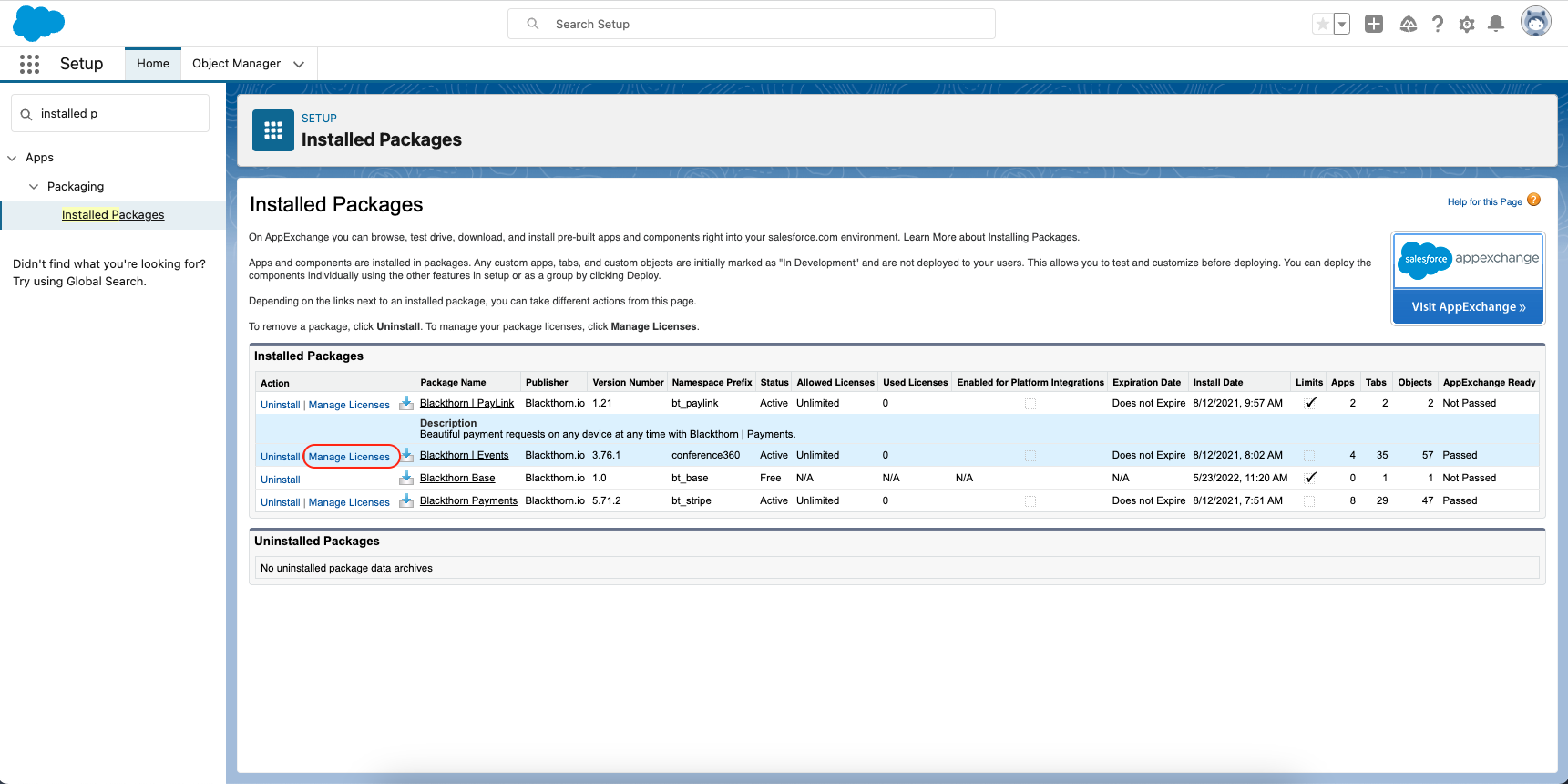Toggle Platform Integrations checkbox for PayLink
The image size is (1568, 784).
pyautogui.click(x=1030, y=404)
